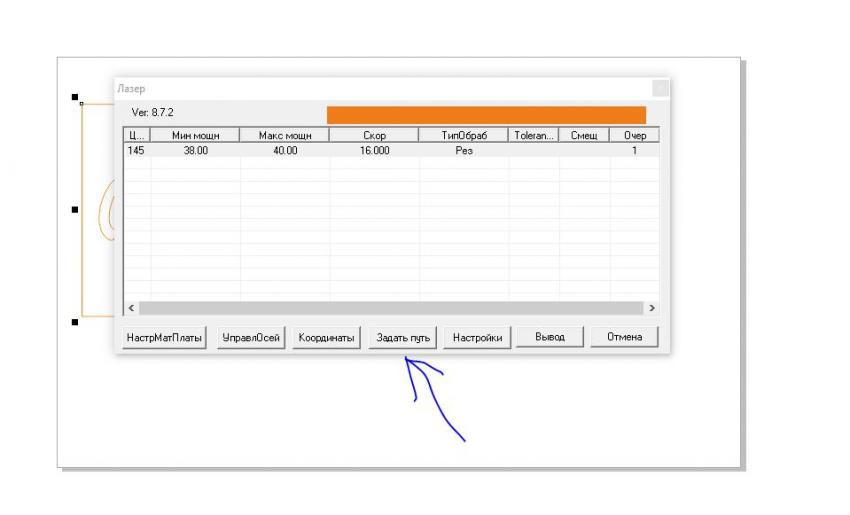Close the Лазер dialog window
Image resolution: width=850 pixels, height=515 pixels.
coord(659,88)
